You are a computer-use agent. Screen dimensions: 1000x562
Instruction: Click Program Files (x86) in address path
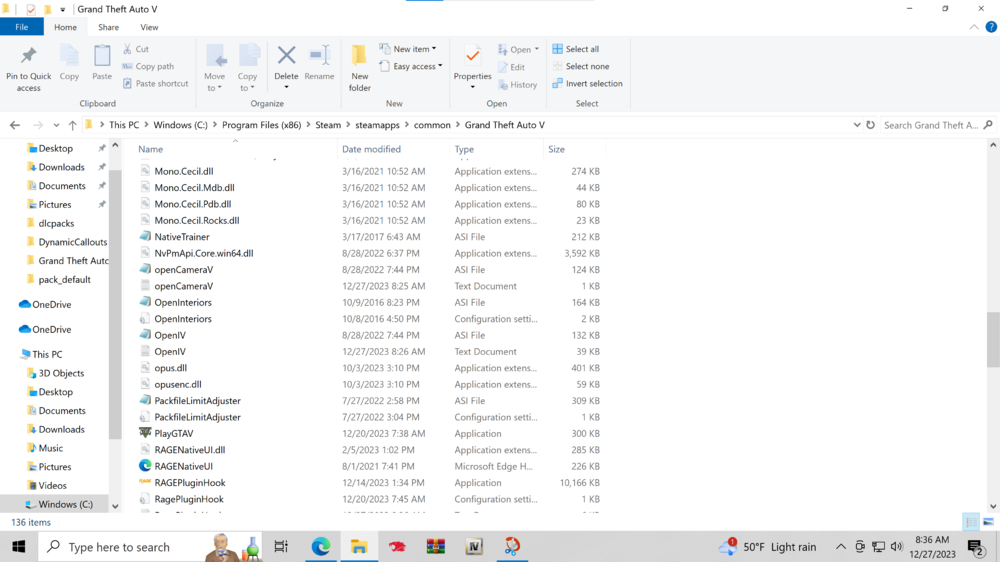click(x=261, y=125)
